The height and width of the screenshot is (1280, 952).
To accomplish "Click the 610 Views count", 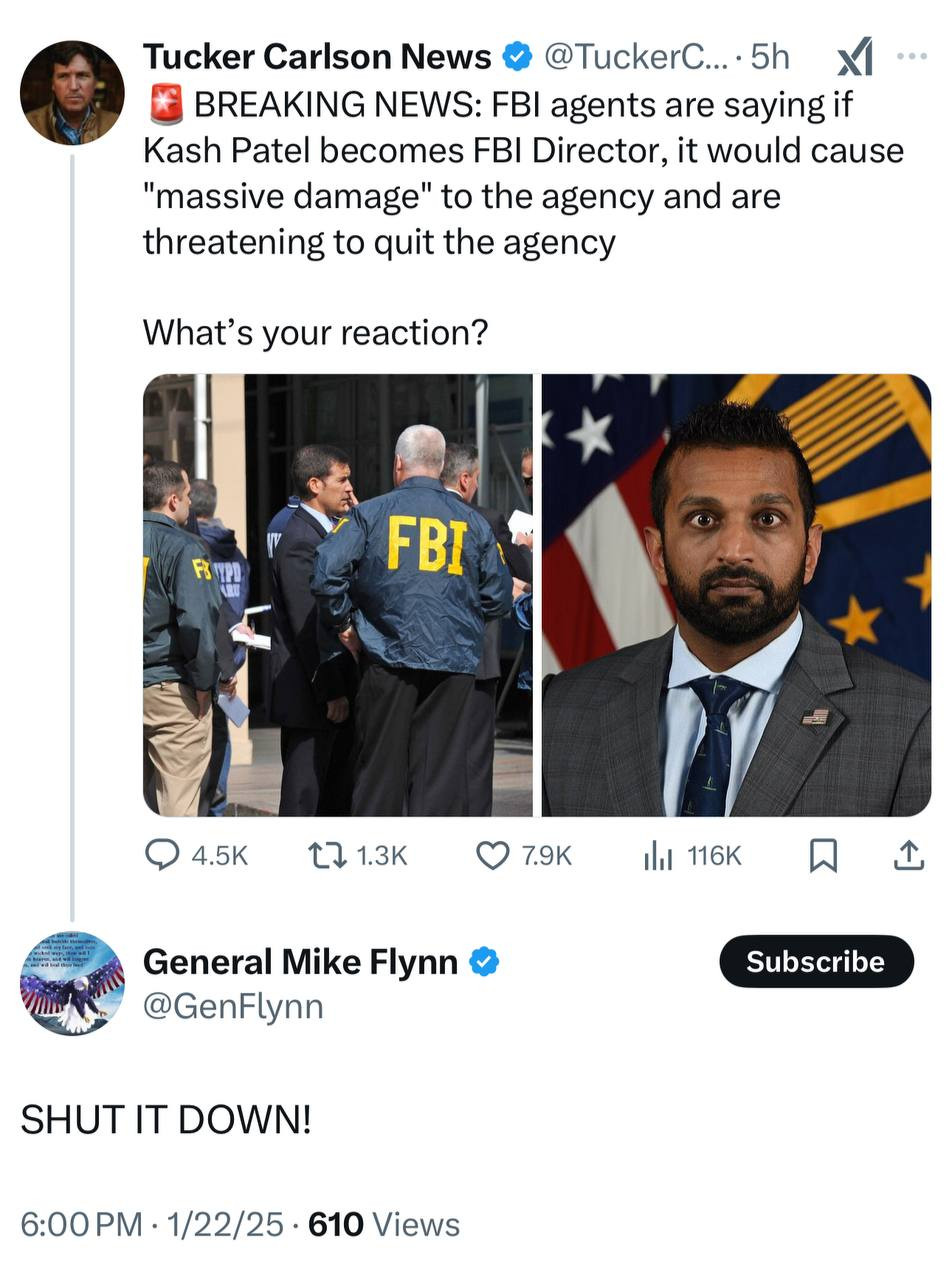I will tap(384, 1224).
